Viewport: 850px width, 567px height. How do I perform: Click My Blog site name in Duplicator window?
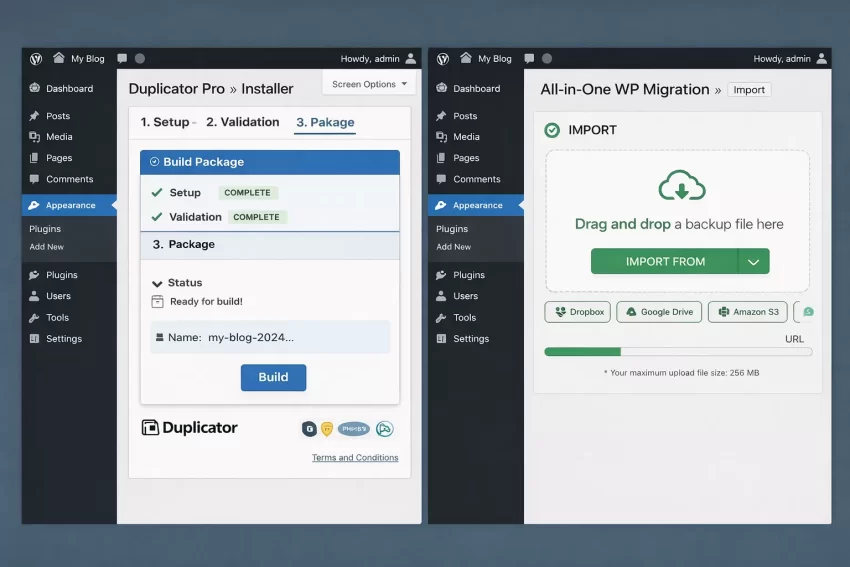[88, 59]
